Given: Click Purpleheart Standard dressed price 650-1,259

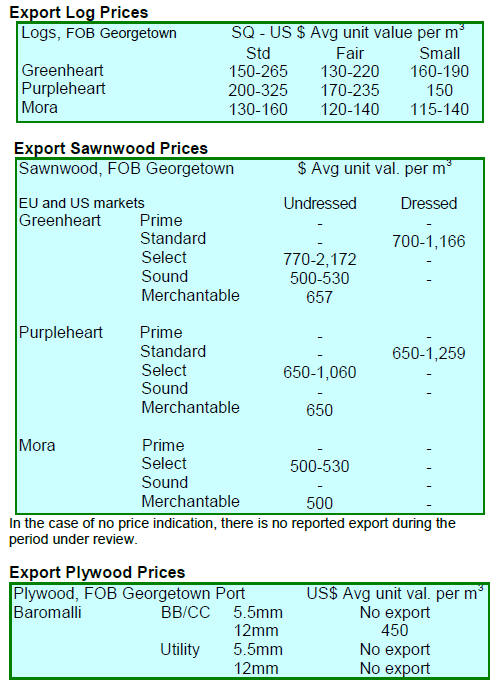Looking at the screenshot, I should point(429,353).
